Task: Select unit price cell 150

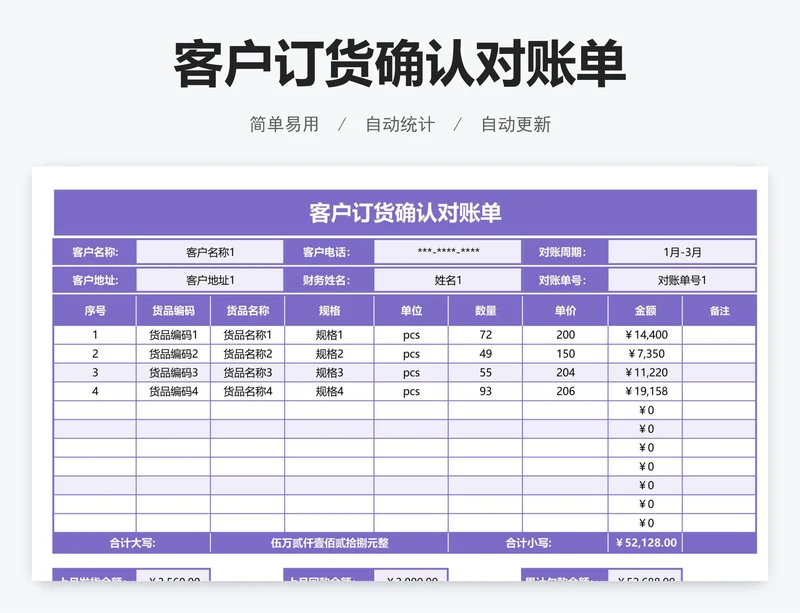Action: coord(565,354)
